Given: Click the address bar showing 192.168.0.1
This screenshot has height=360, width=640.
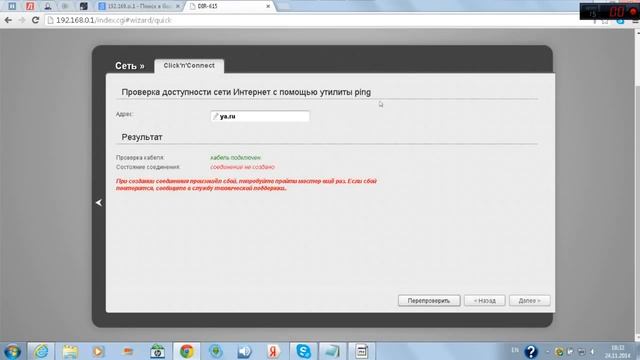Looking at the screenshot, I should tap(314, 20).
